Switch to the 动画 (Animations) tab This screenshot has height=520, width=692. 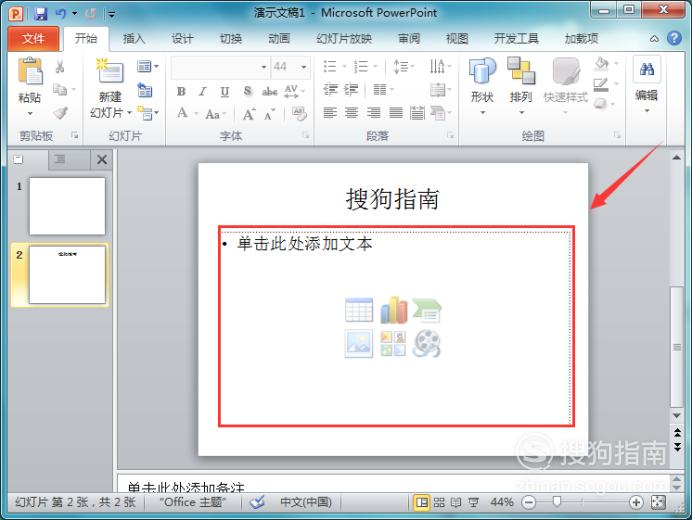pos(279,39)
